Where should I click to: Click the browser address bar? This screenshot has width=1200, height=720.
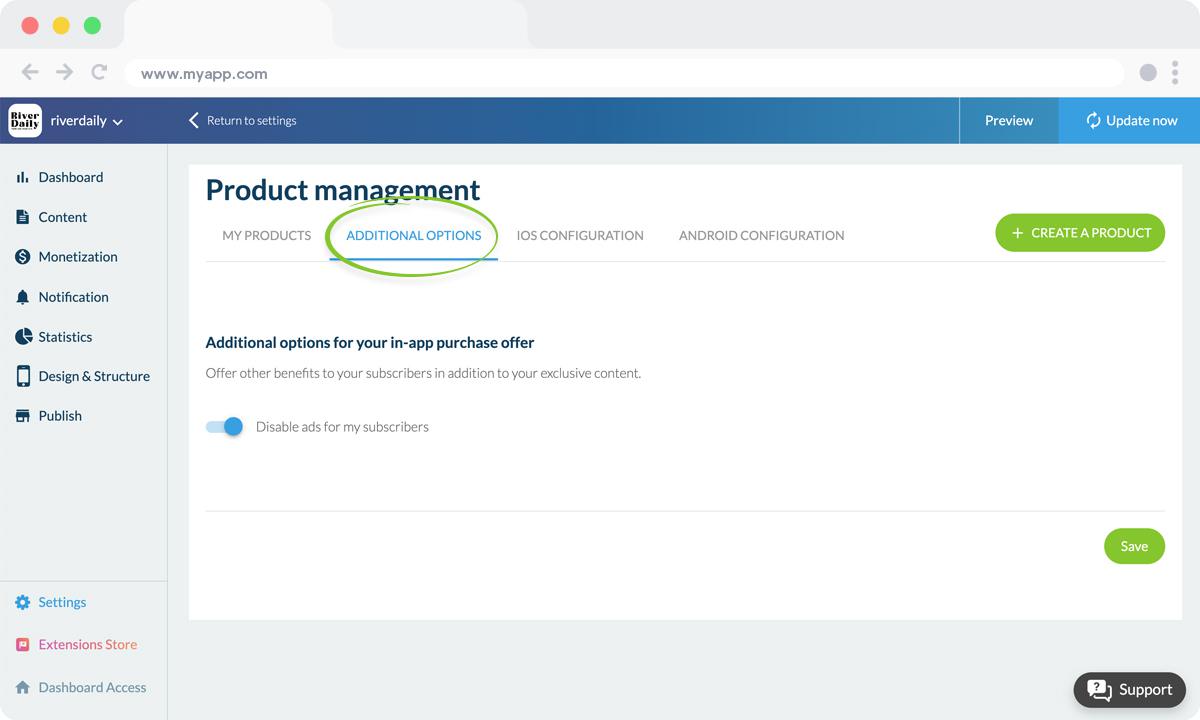click(x=620, y=74)
